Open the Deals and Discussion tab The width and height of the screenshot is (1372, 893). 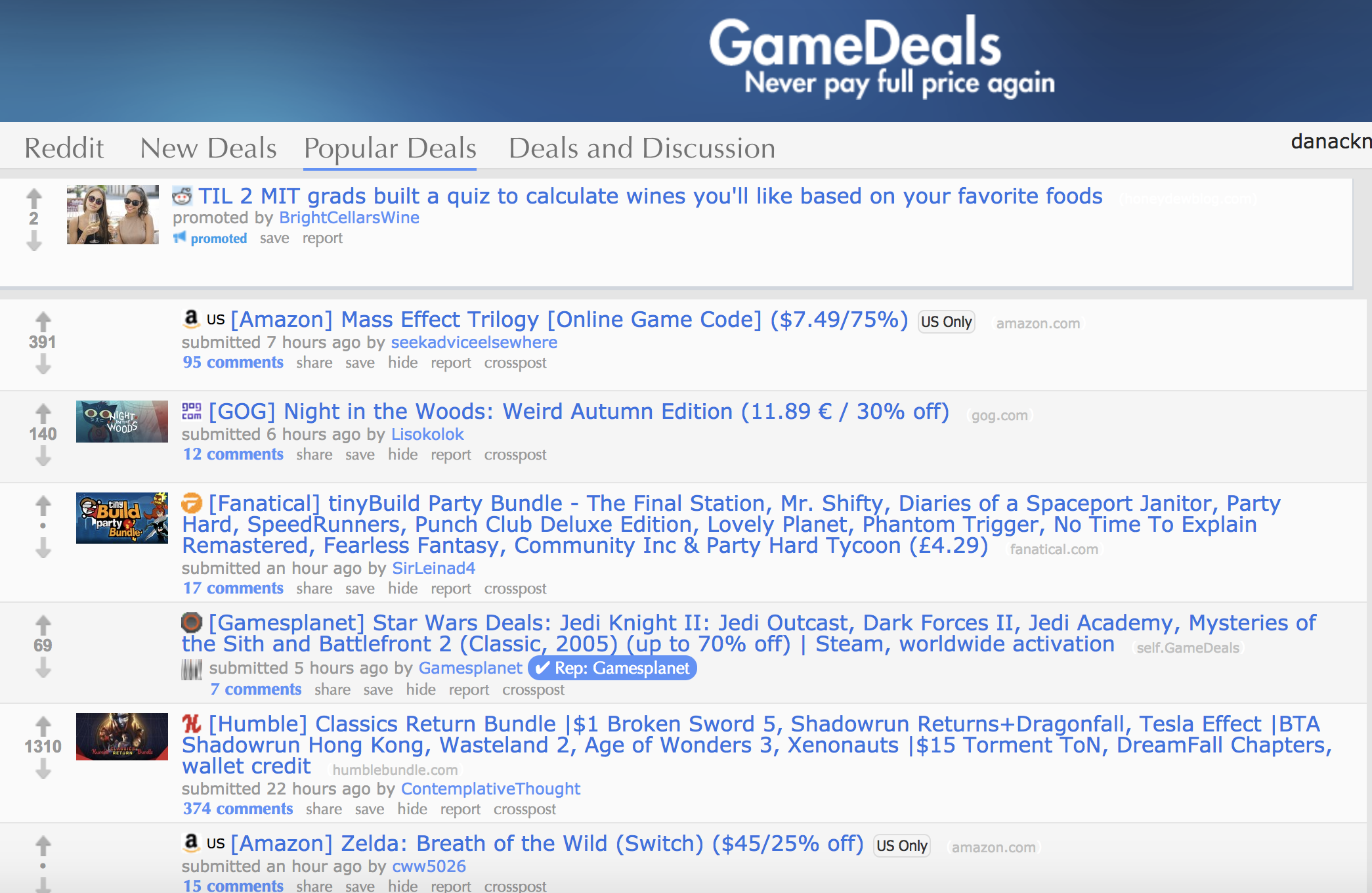click(x=642, y=148)
